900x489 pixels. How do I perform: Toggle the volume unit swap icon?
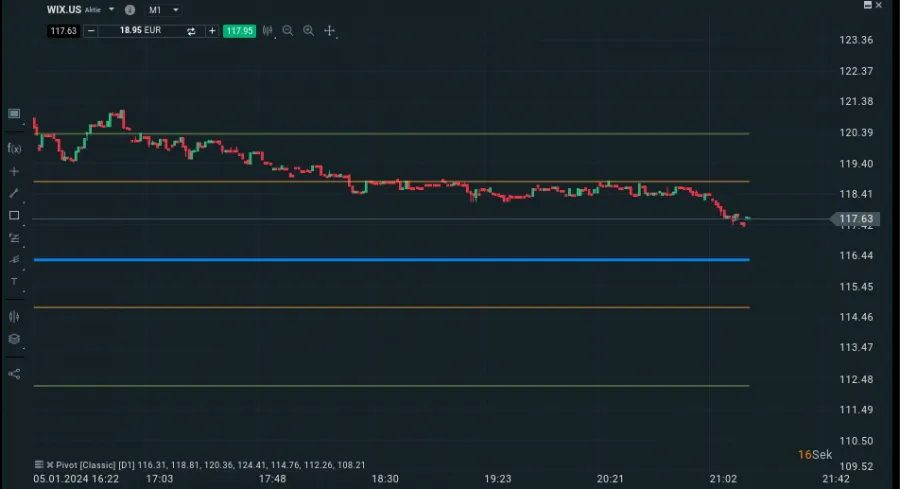tap(191, 31)
